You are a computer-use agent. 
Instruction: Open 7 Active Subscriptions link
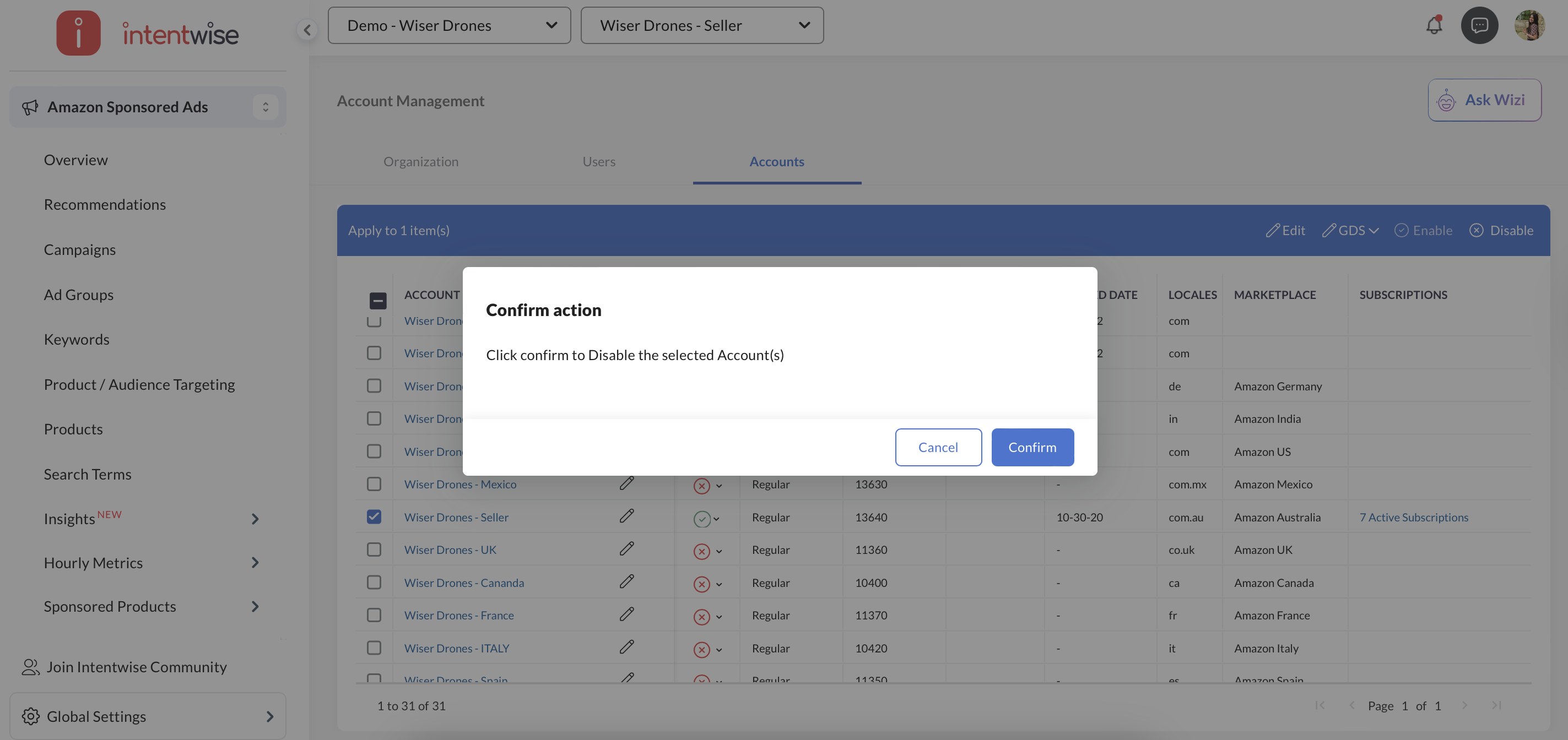[1413, 517]
